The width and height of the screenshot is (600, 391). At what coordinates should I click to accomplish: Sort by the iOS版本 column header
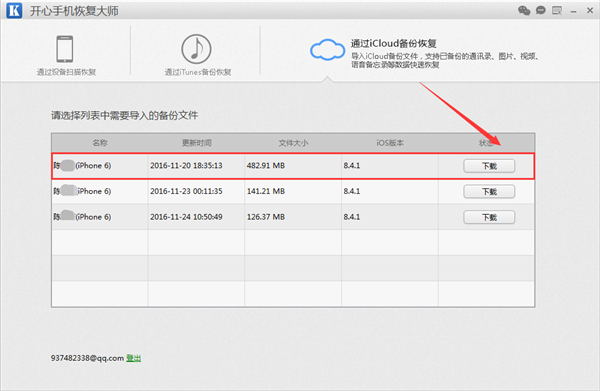pyautogui.click(x=390, y=143)
